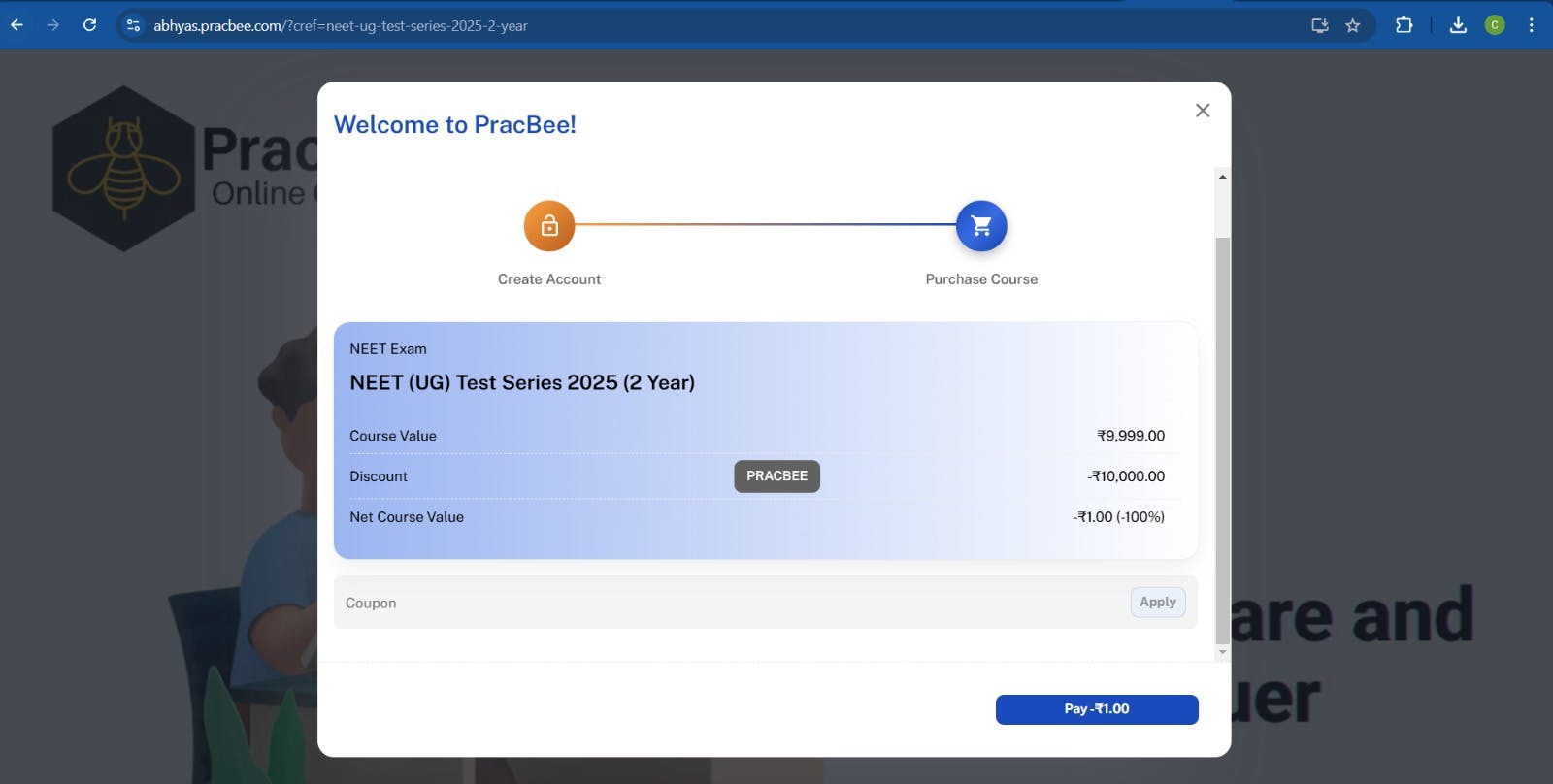Click the NEET (UG) Test Series 2025 title
Screen dimensions: 1553x784
coord(522,382)
